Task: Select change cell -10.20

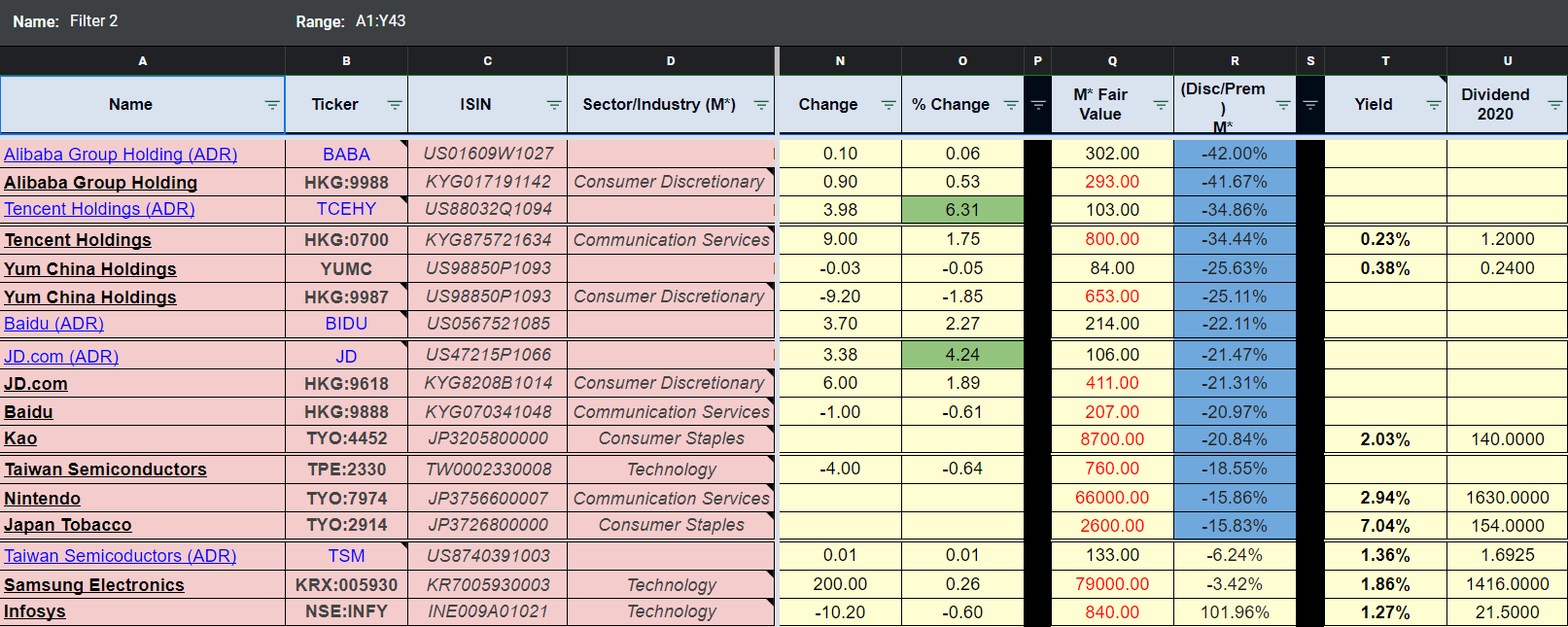Action: 841,612
